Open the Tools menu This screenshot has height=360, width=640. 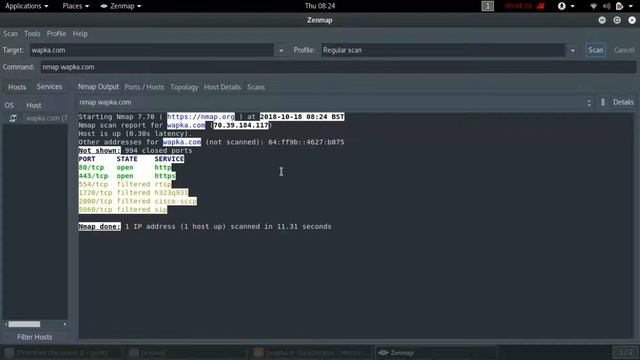(x=32, y=34)
